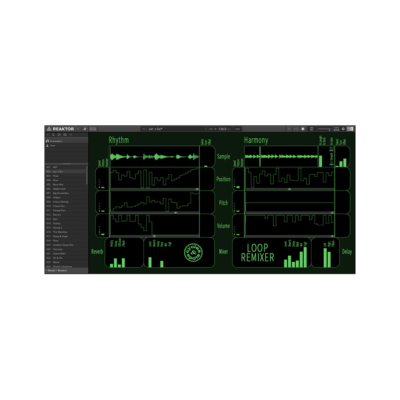This screenshot has height=400, width=400.
Task: Click the slider handle below the Rhythm Pitch sequencer
Action: (x=176, y=213)
